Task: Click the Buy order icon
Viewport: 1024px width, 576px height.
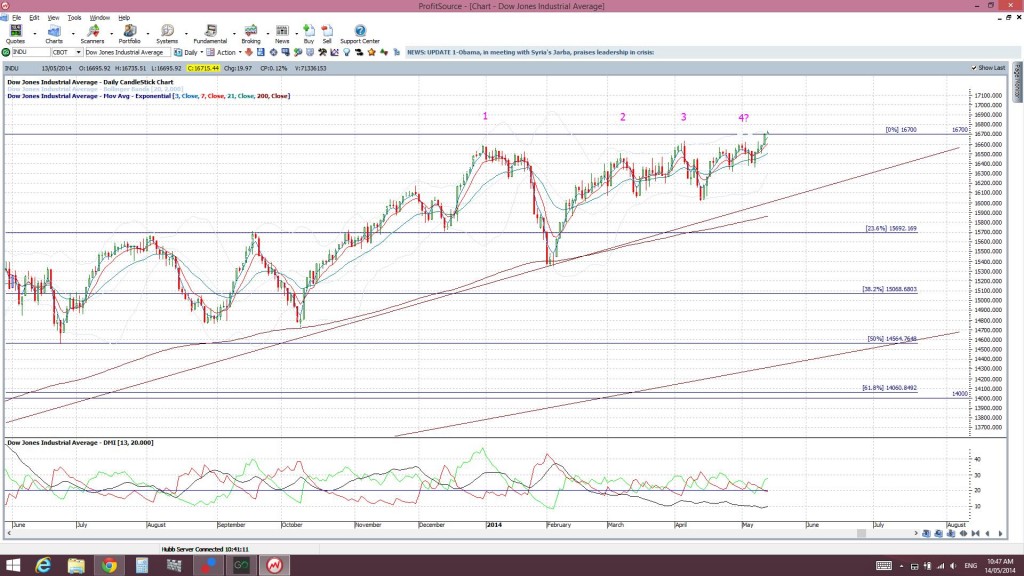Action: tap(309, 31)
